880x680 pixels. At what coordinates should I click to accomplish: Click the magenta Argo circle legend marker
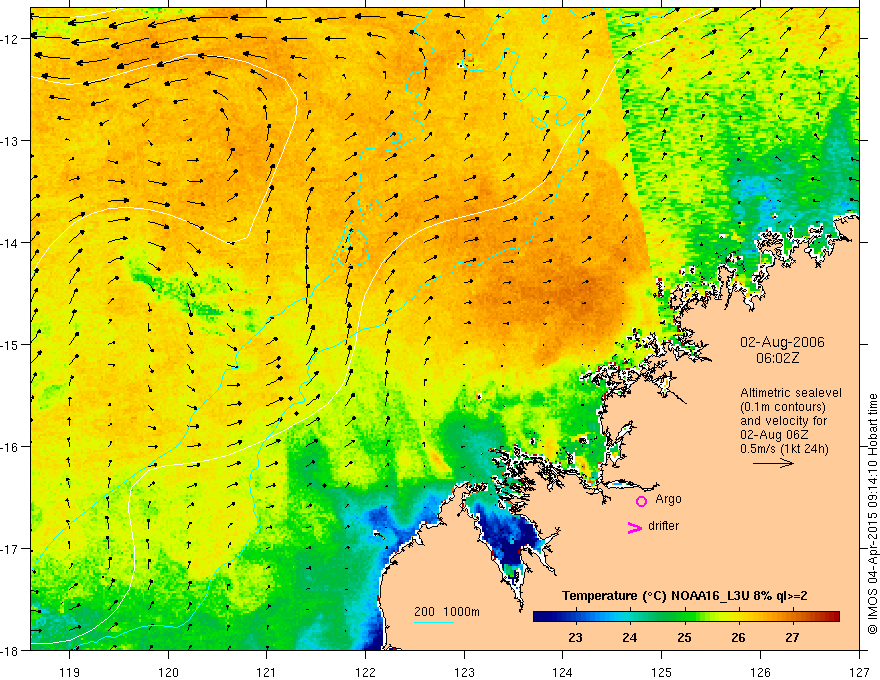coord(641,501)
